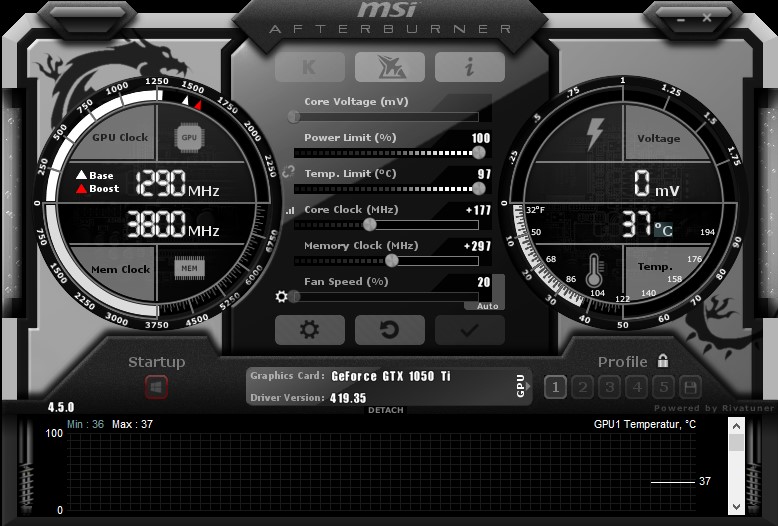Viewport: 778px width, 526px height.
Task: Click the Power Limit slider handle
Action: 479,152
